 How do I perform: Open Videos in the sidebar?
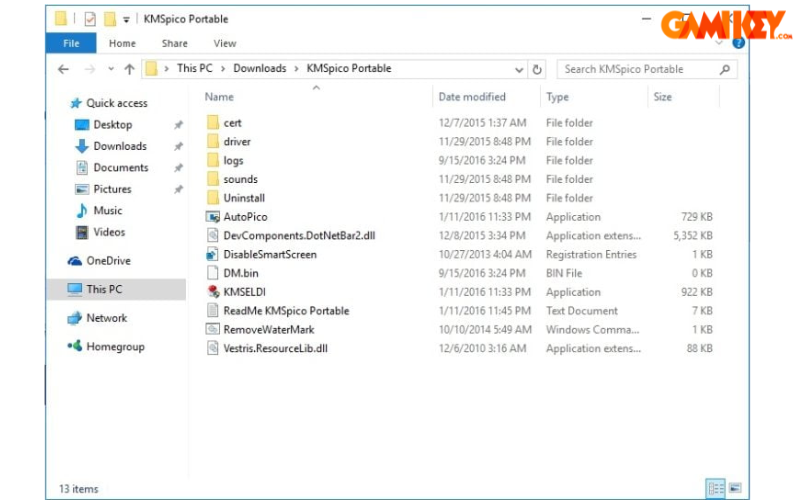109,232
